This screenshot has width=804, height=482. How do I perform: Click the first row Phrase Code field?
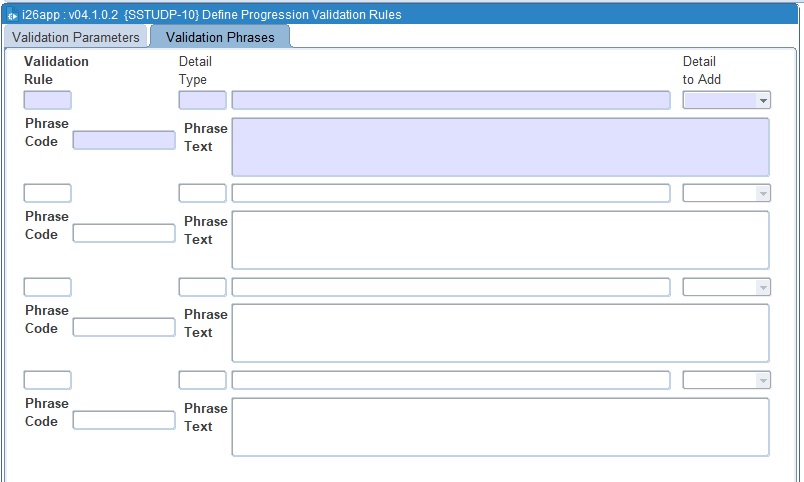[124, 140]
